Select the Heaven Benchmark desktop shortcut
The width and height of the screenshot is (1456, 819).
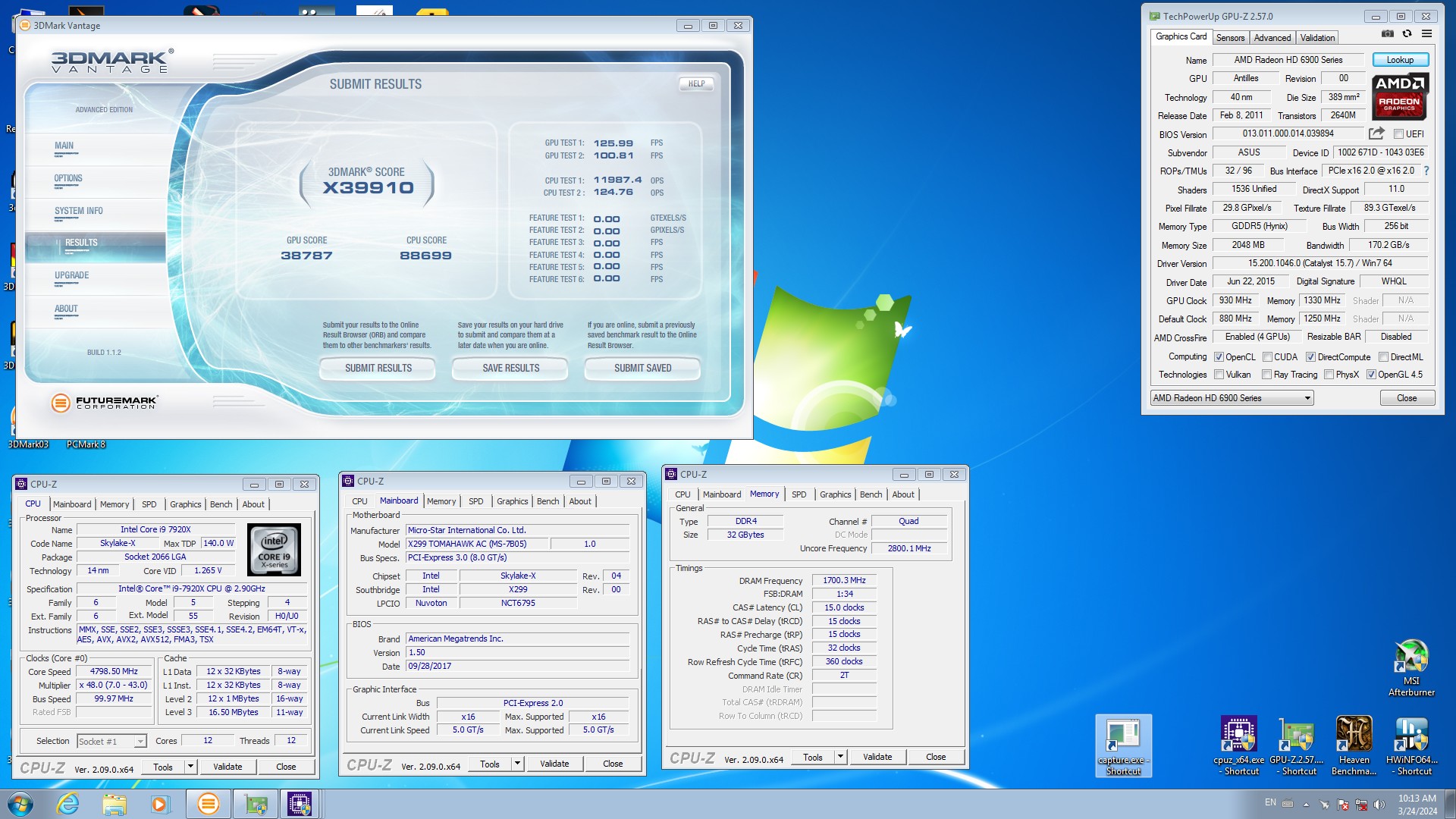(1354, 746)
